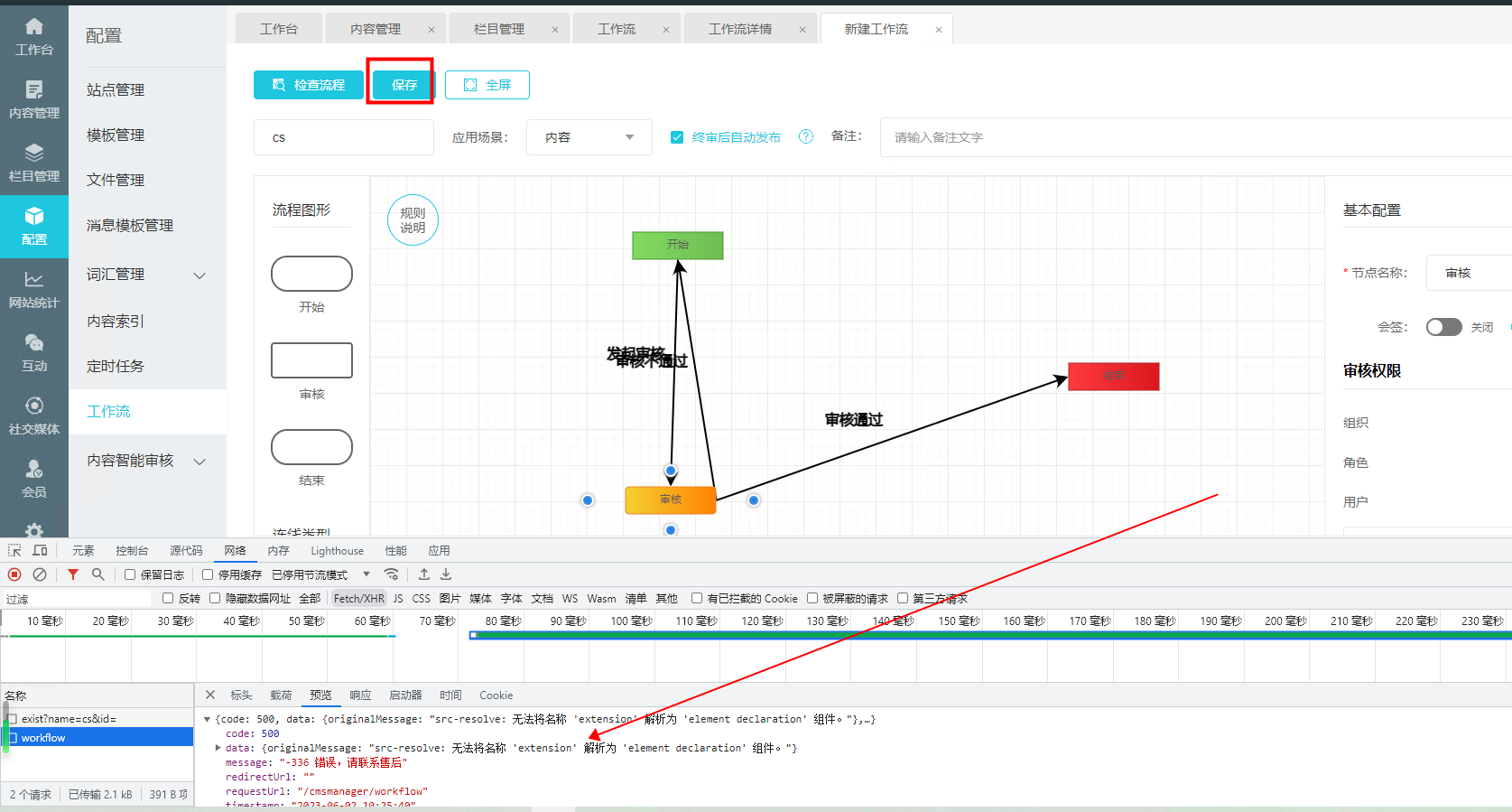The height and width of the screenshot is (812, 1512).
Task: Expand the 内容智能审核 submenu
Action: (x=200, y=462)
